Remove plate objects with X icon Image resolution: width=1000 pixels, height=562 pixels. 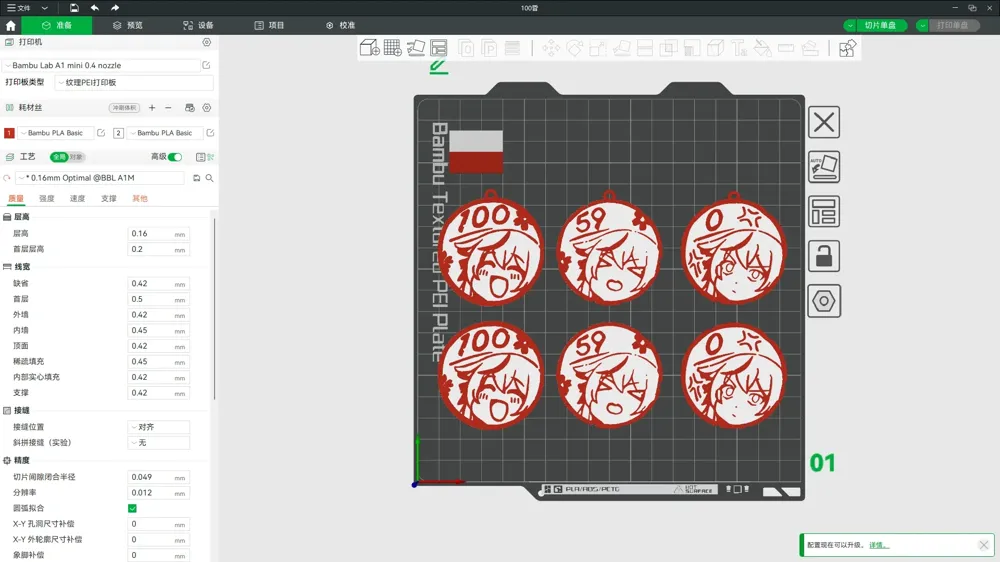(824, 122)
